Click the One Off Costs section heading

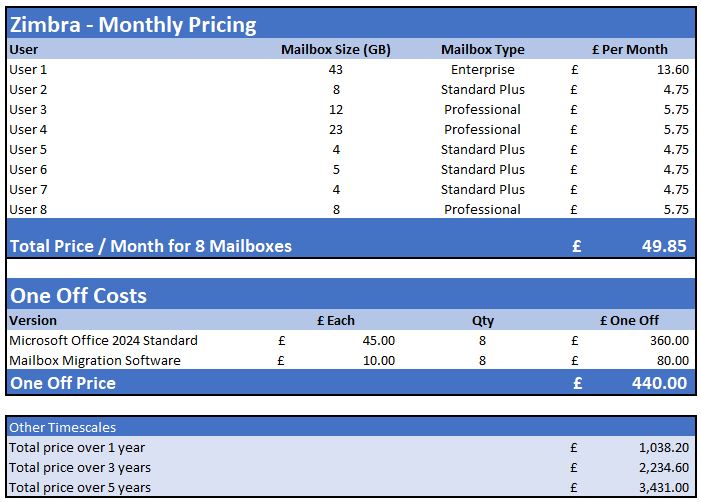[79, 296]
